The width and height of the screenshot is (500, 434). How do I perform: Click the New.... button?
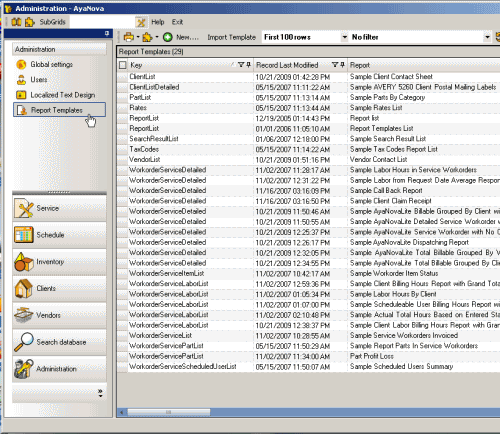187,37
